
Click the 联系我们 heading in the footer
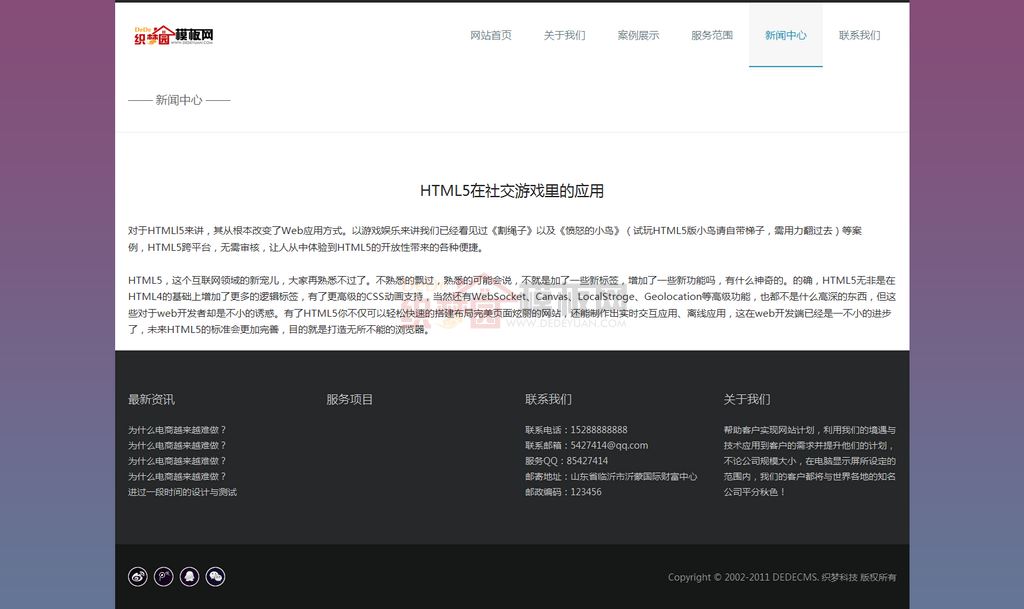click(548, 399)
